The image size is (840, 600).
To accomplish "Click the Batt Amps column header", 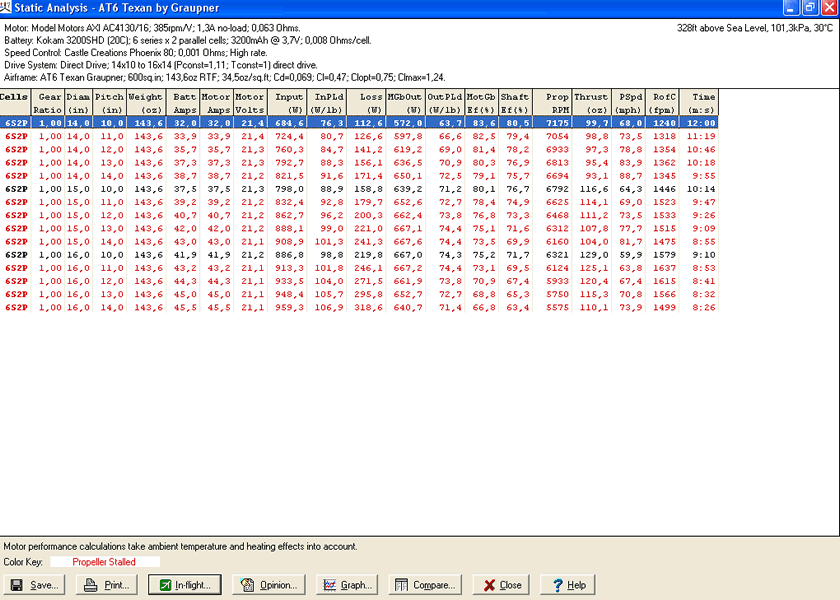I will (183, 103).
